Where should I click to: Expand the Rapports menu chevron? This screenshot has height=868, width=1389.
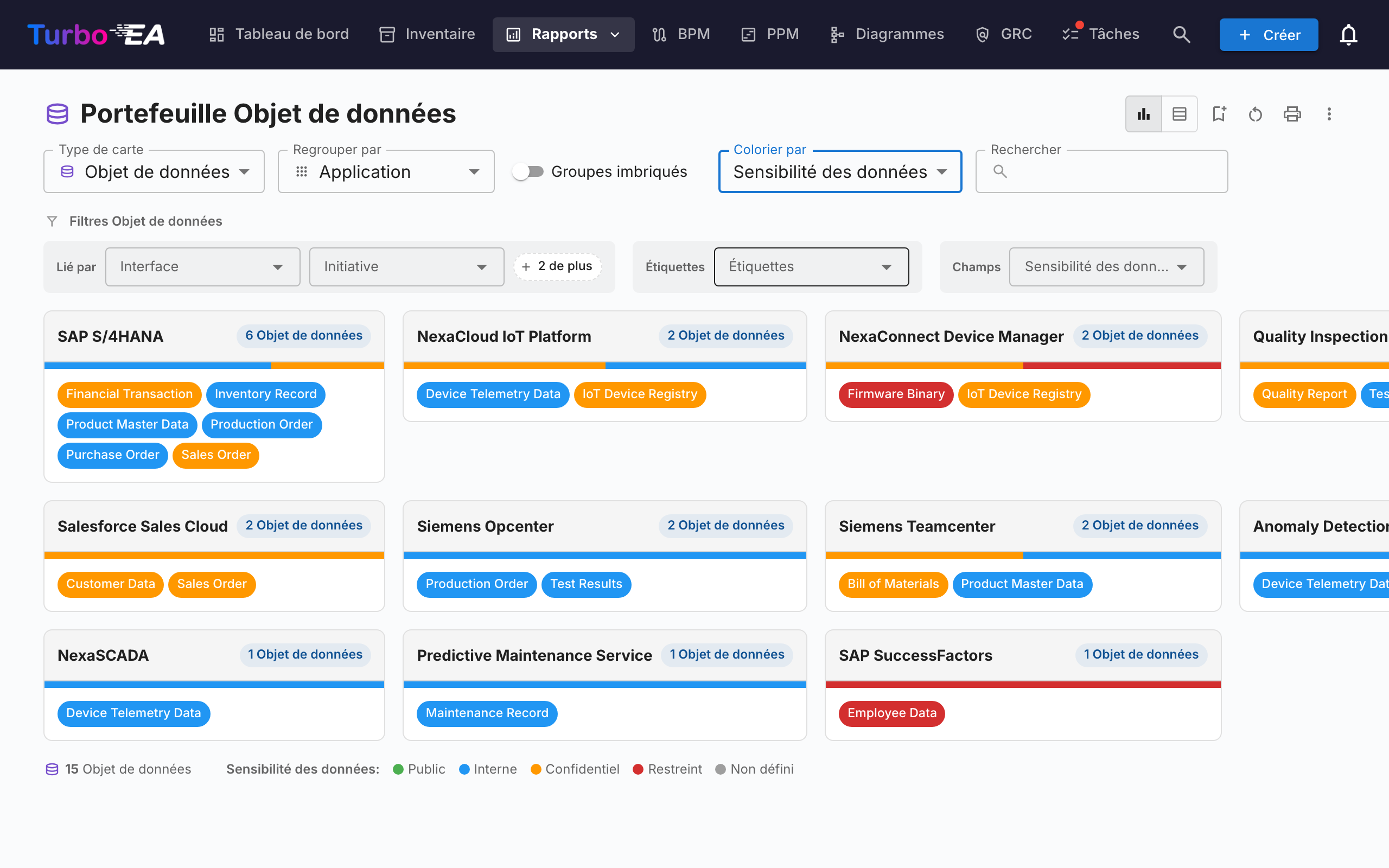[x=615, y=35]
